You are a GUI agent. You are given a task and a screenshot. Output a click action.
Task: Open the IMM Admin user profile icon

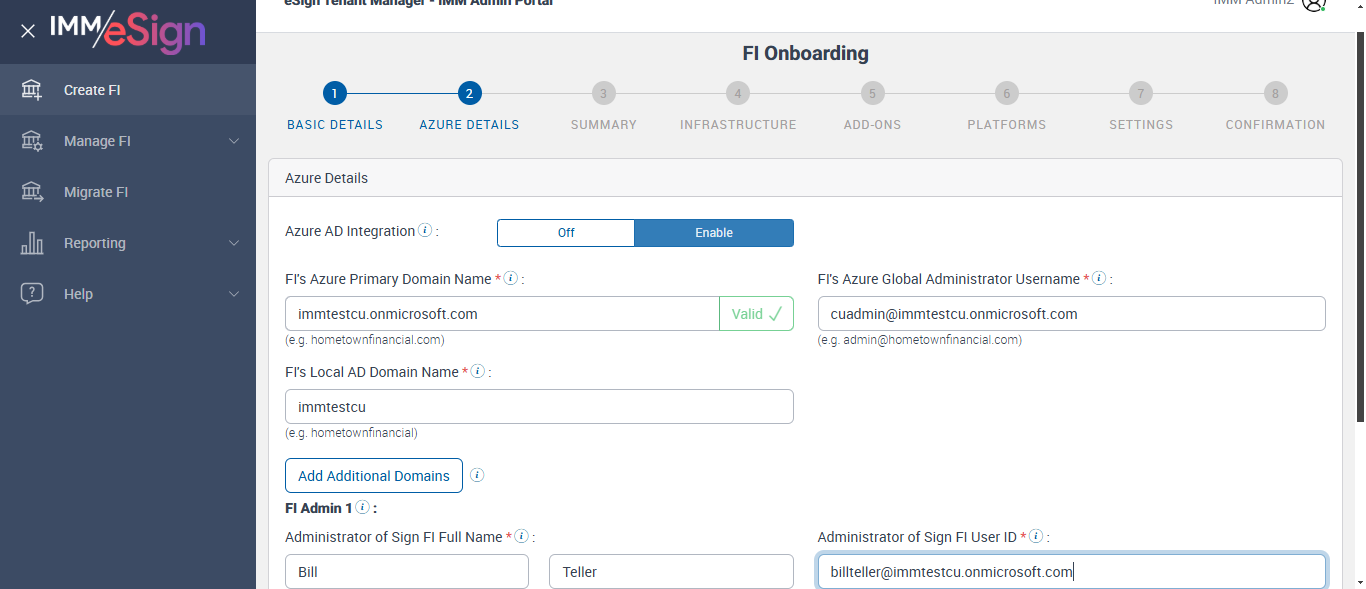(1313, 4)
